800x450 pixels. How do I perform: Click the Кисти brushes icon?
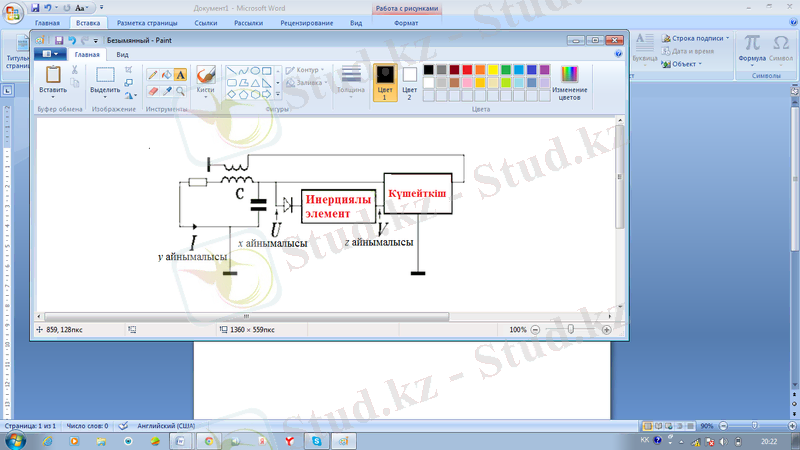point(206,74)
